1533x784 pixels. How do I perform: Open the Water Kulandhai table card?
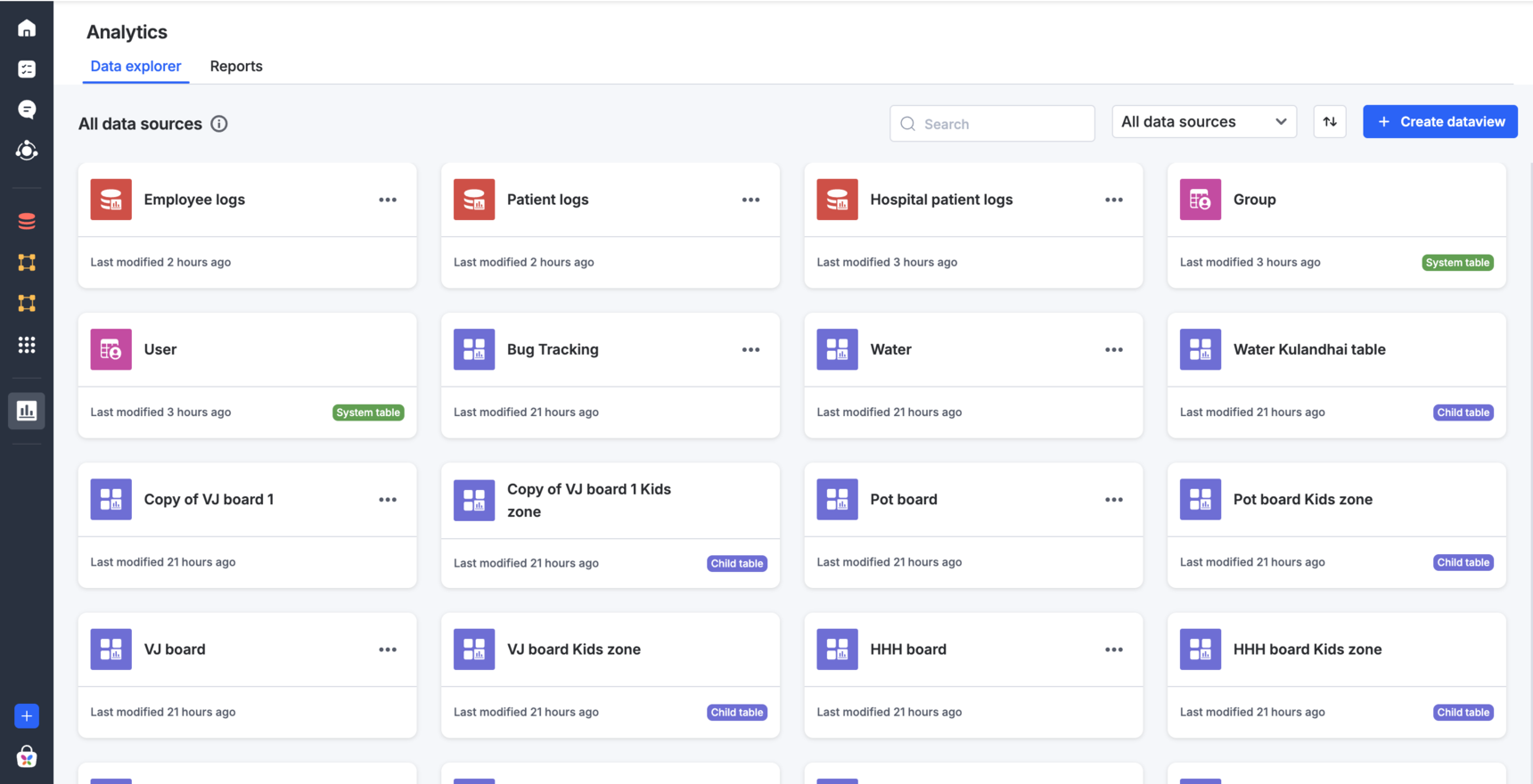(x=1337, y=375)
